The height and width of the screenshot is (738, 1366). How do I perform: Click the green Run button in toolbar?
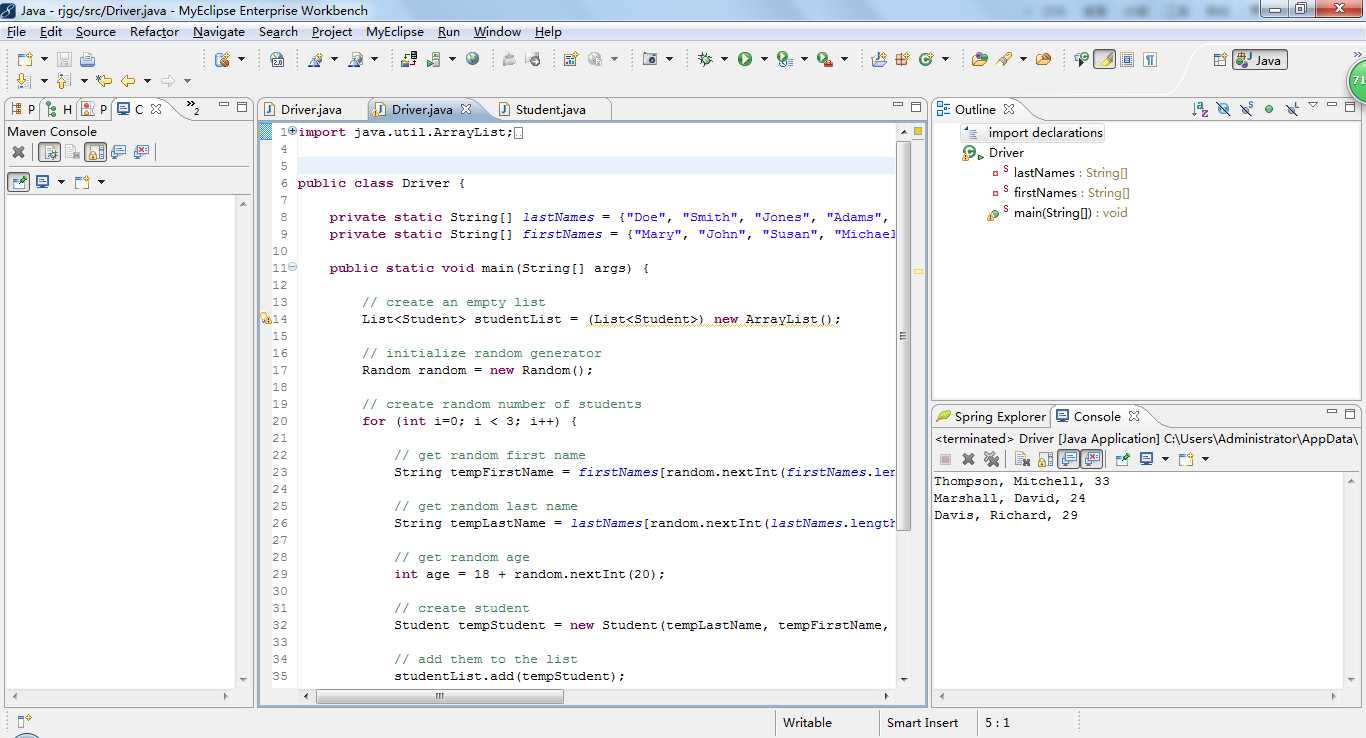[745, 60]
